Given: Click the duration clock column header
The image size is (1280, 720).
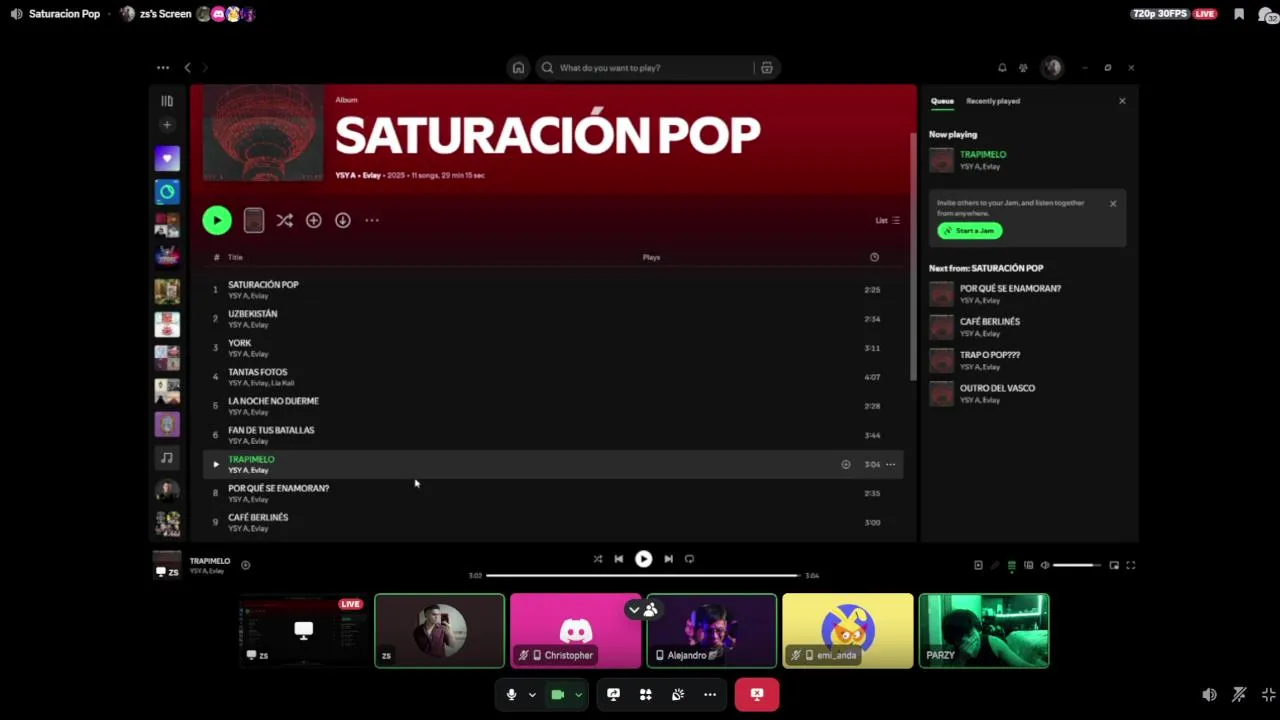Looking at the screenshot, I should (x=874, y=257).
